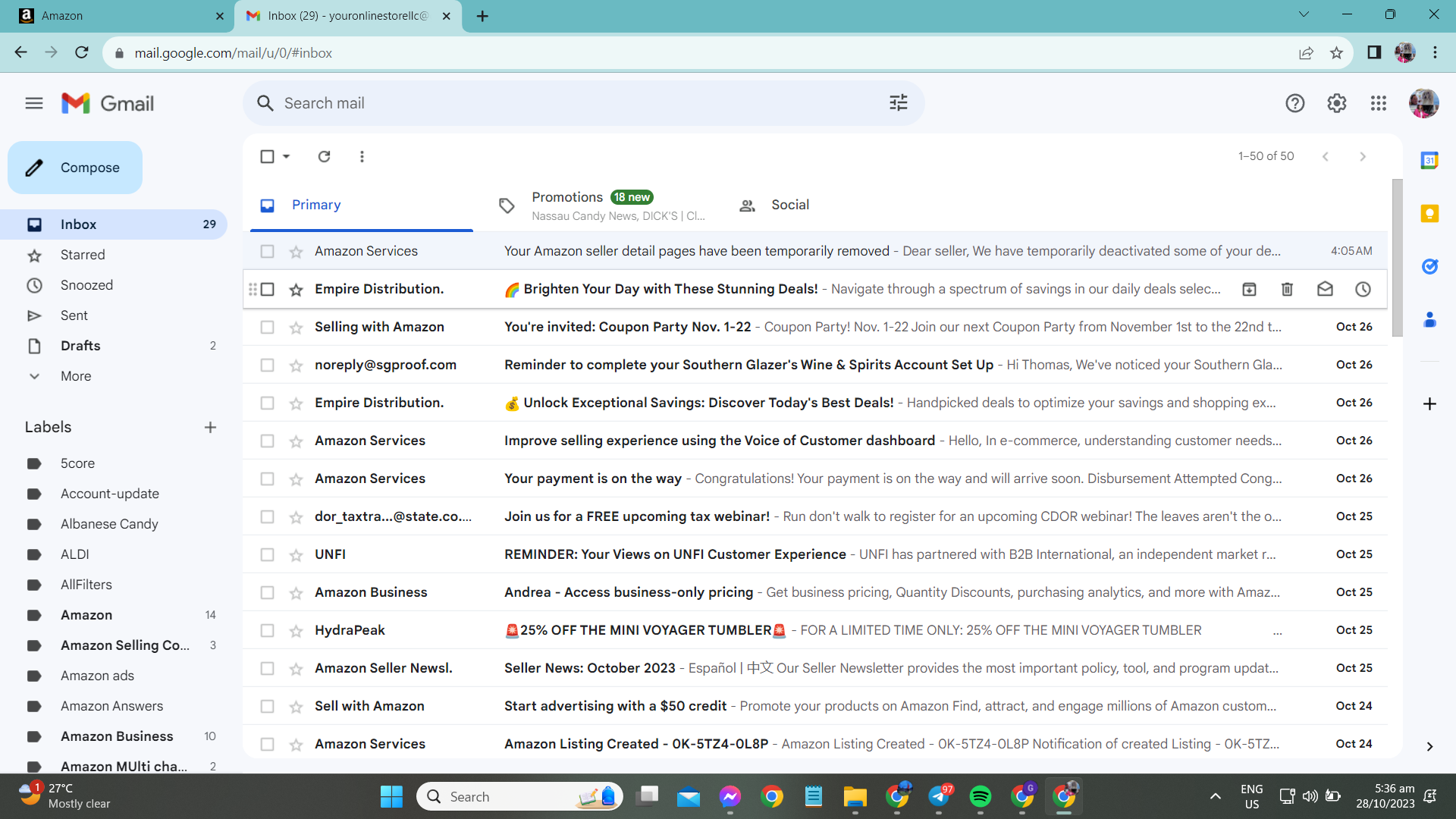Bookmark this page with the star icon
This screenshot has height=819, width=1456.
(1336, 53)
